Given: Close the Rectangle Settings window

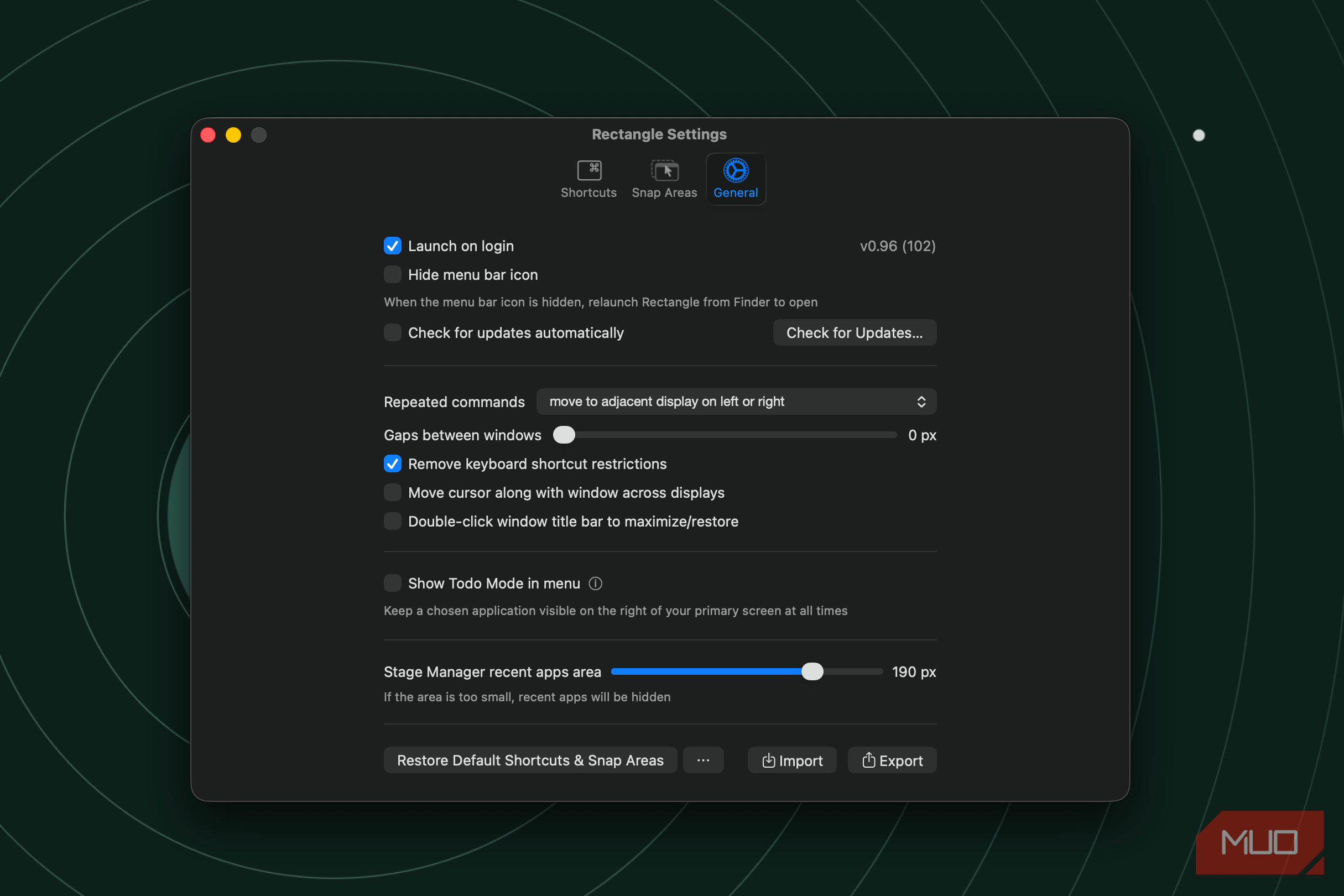Looking at the screenshot, I should tap(208, 135).
